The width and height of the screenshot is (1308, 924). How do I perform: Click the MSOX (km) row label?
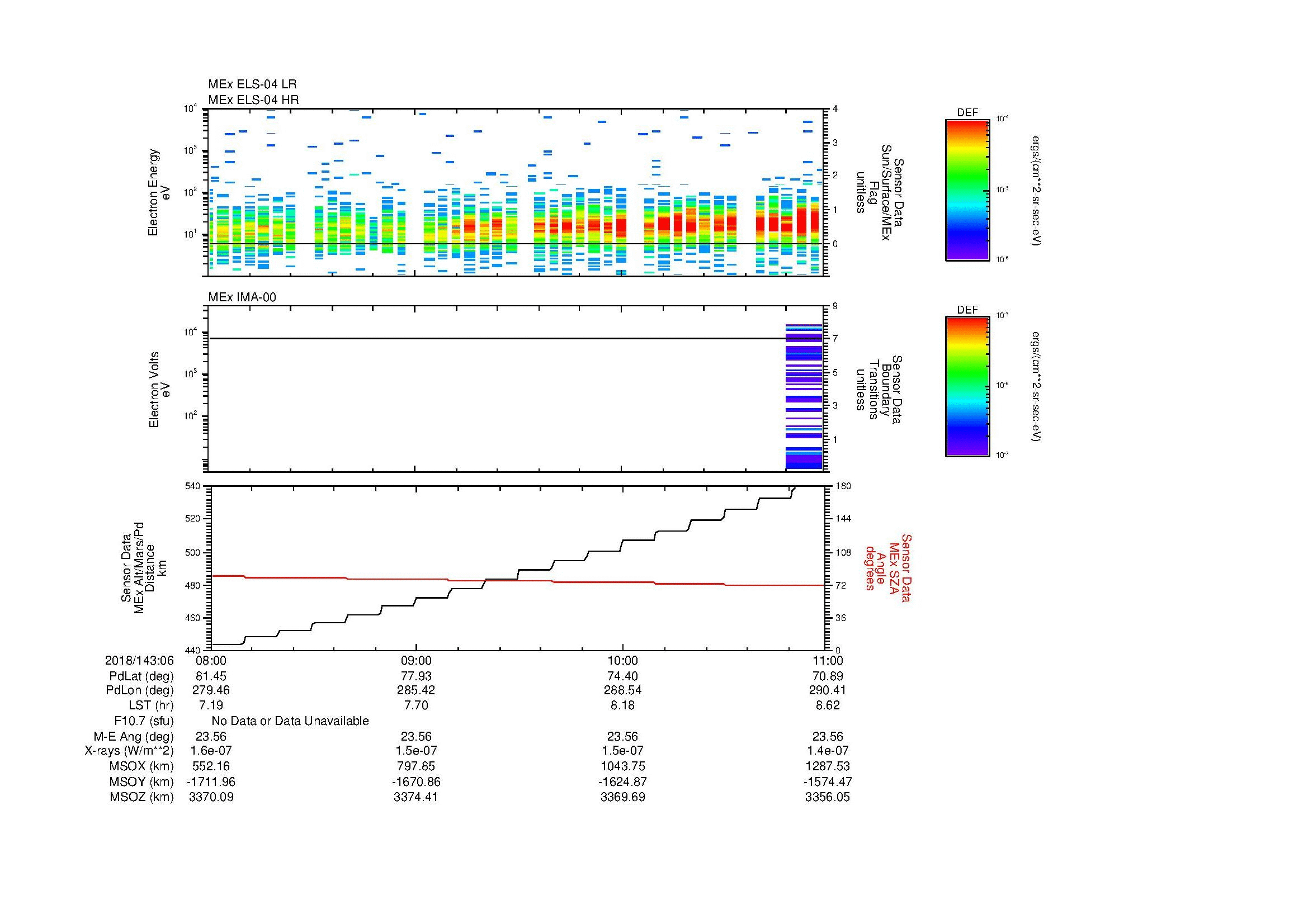(142, 766)
